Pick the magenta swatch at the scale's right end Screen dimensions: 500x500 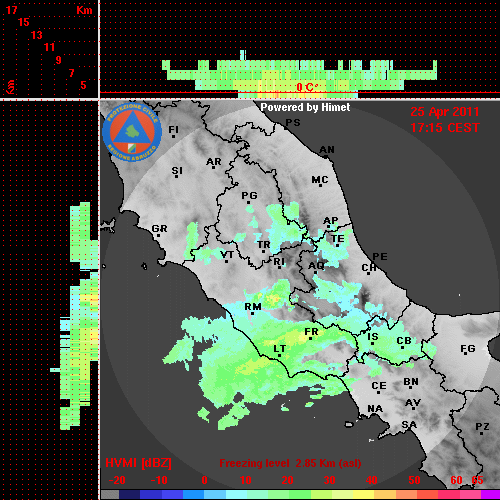[x=490, y=495]
